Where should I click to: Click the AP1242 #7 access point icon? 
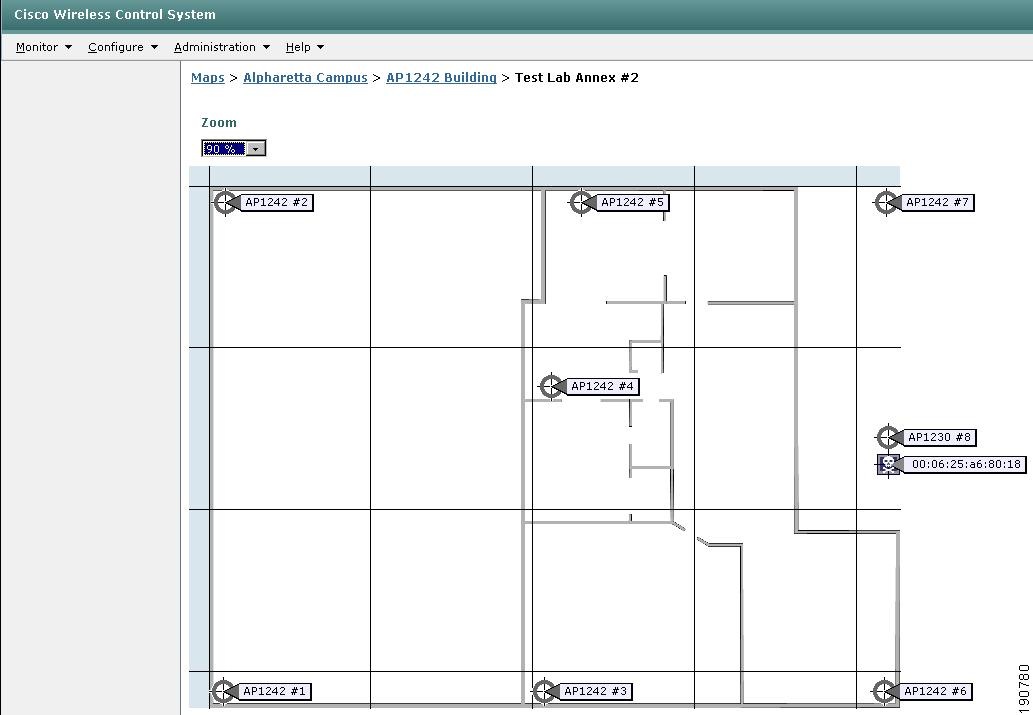886,202
